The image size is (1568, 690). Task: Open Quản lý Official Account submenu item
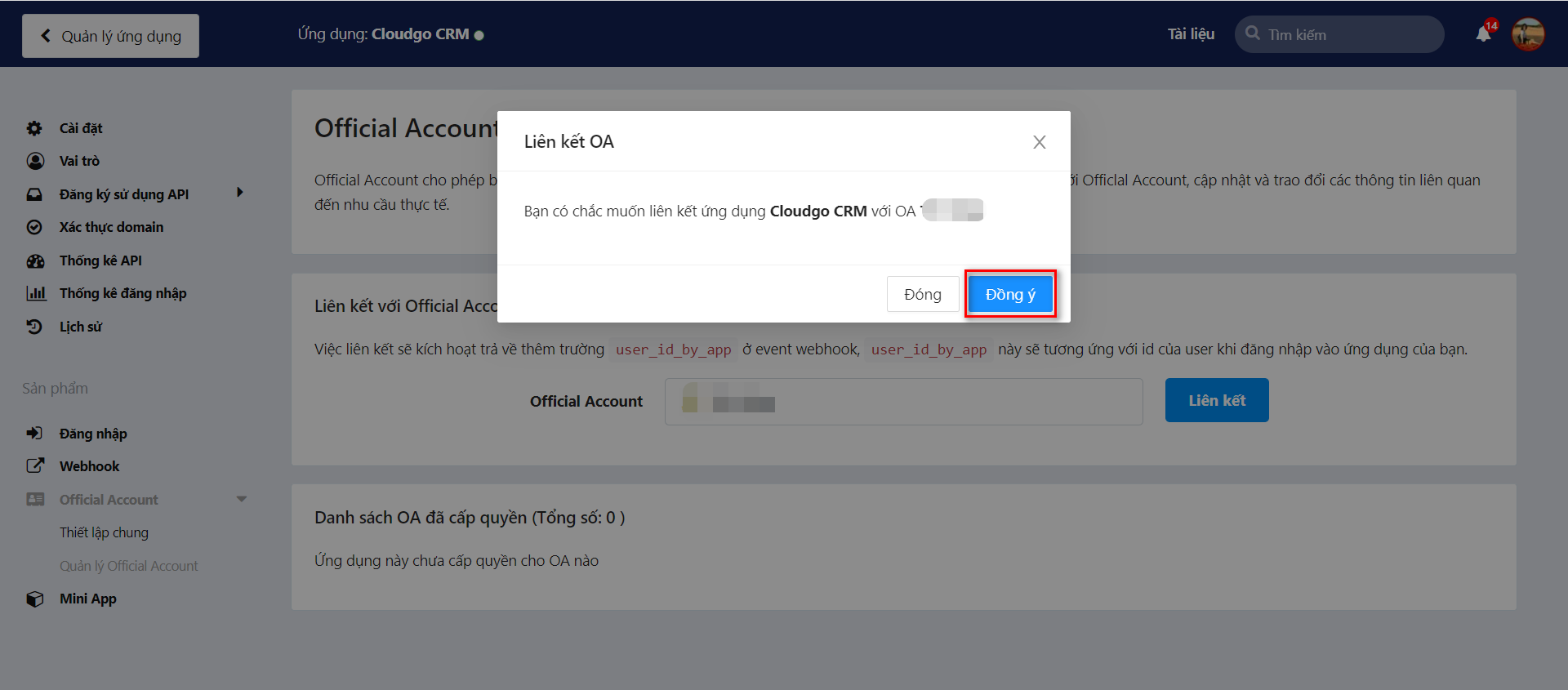(128, 566)
